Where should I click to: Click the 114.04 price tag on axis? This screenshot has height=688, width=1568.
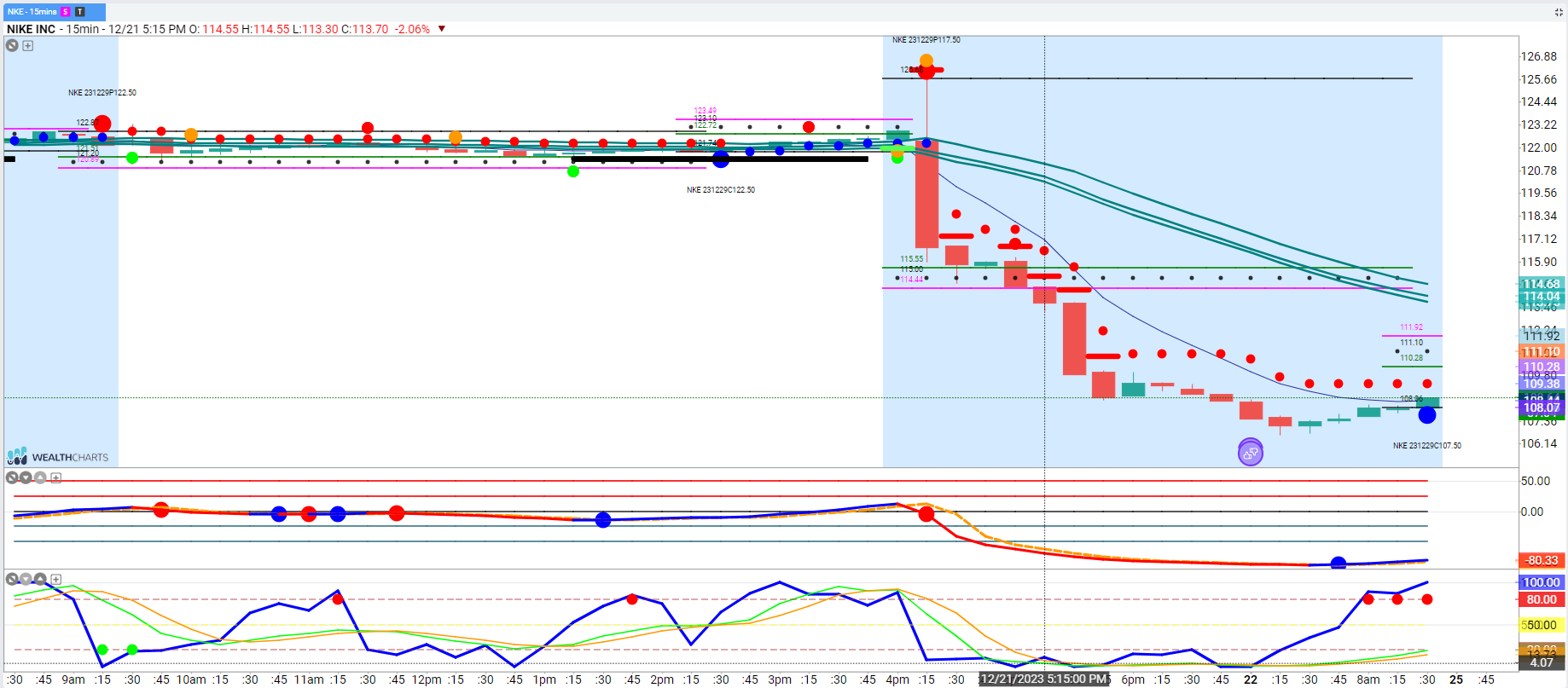(x=1542, y=297)
